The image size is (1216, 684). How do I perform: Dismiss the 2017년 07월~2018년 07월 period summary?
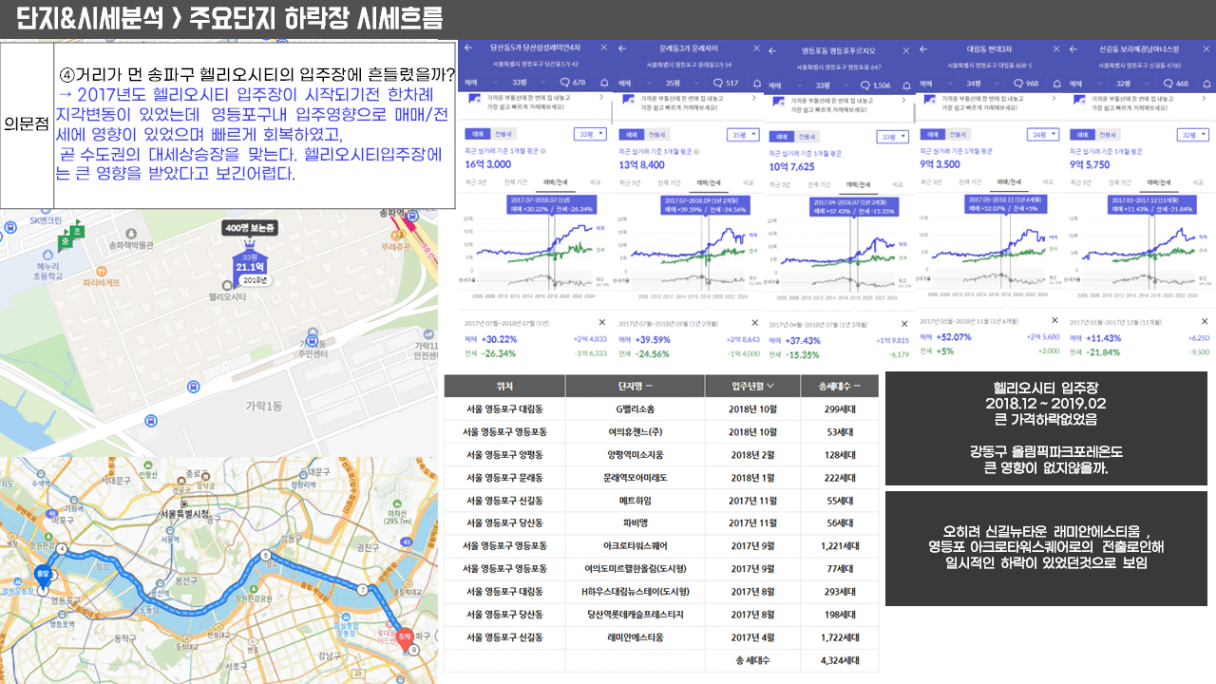click(602, 322)
